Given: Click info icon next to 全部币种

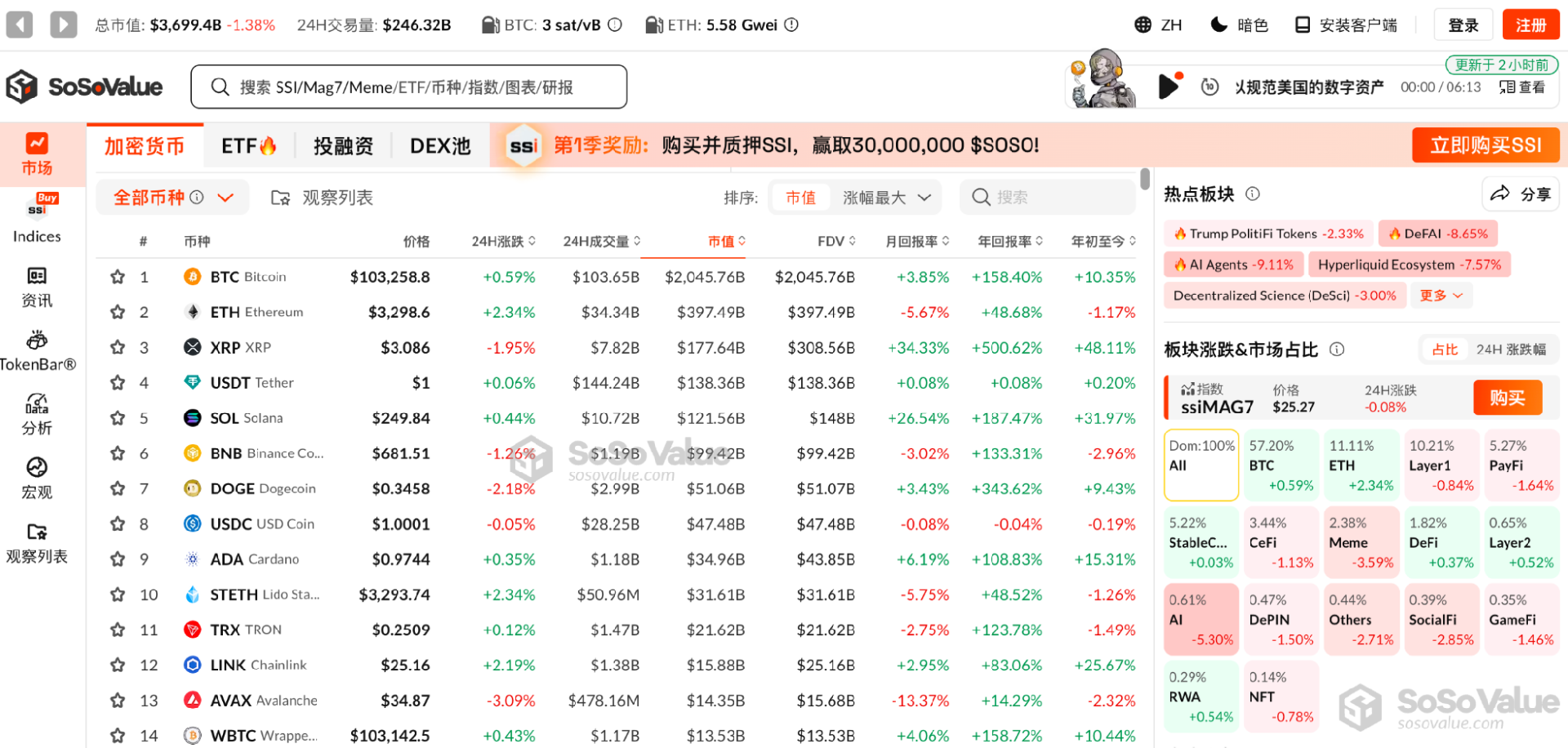Looking at the screenshot, I should coord(197,198).
